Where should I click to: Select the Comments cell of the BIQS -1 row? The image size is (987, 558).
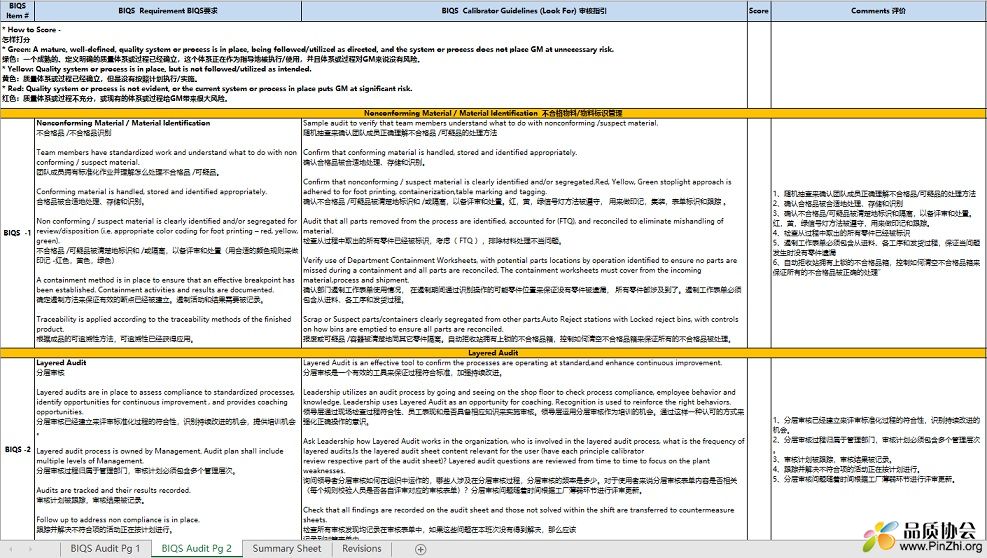click(878, 232)
